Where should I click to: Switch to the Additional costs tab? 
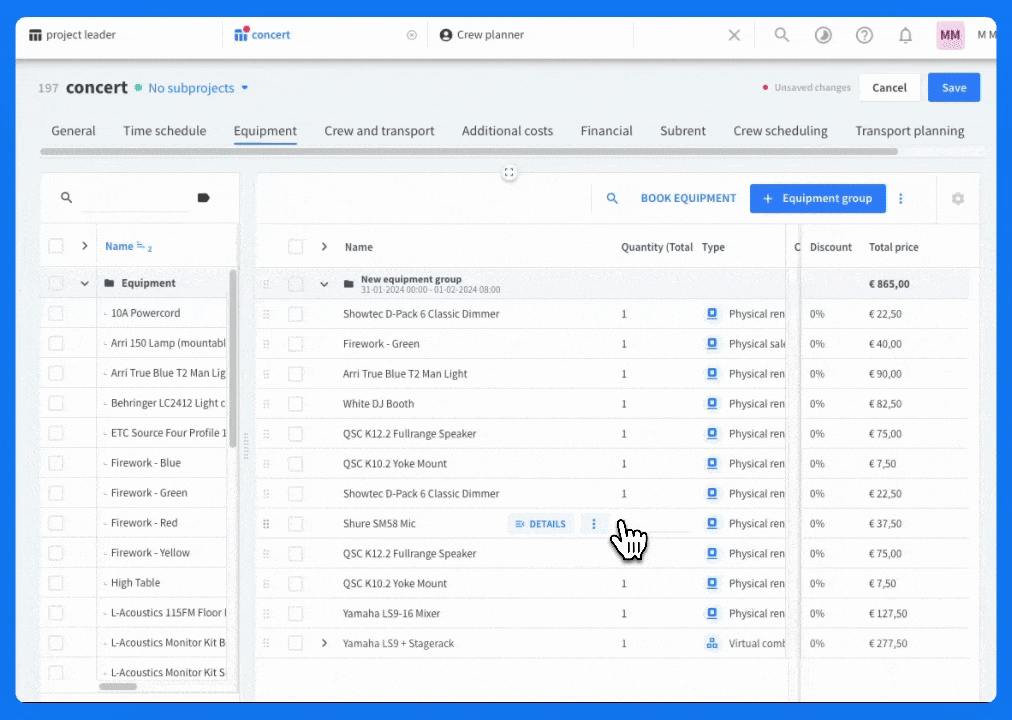click(507, 131)
